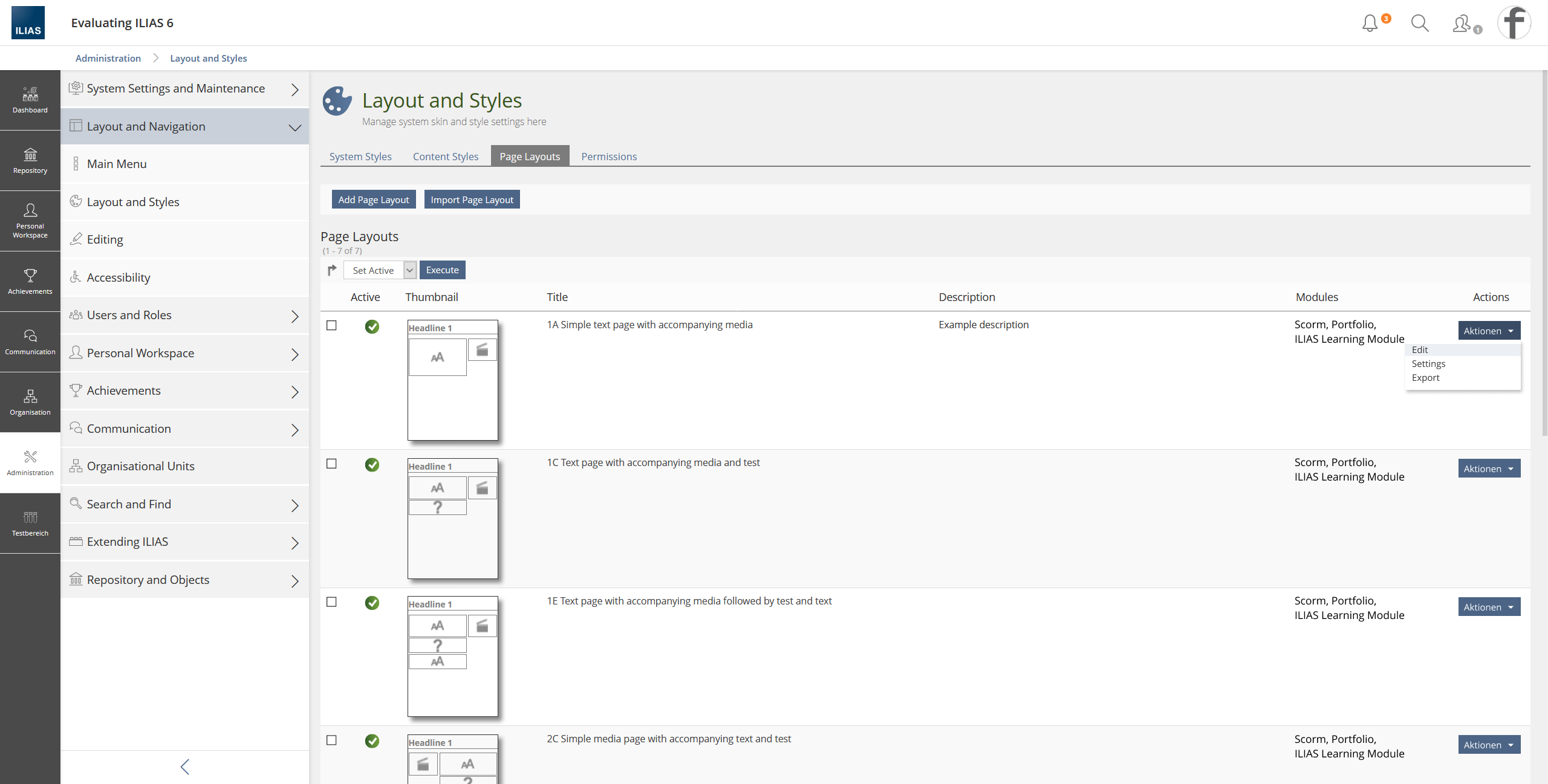Select the 1C Text page layout checkbox
1548x784 pixels.
click(x=331, y=464)
